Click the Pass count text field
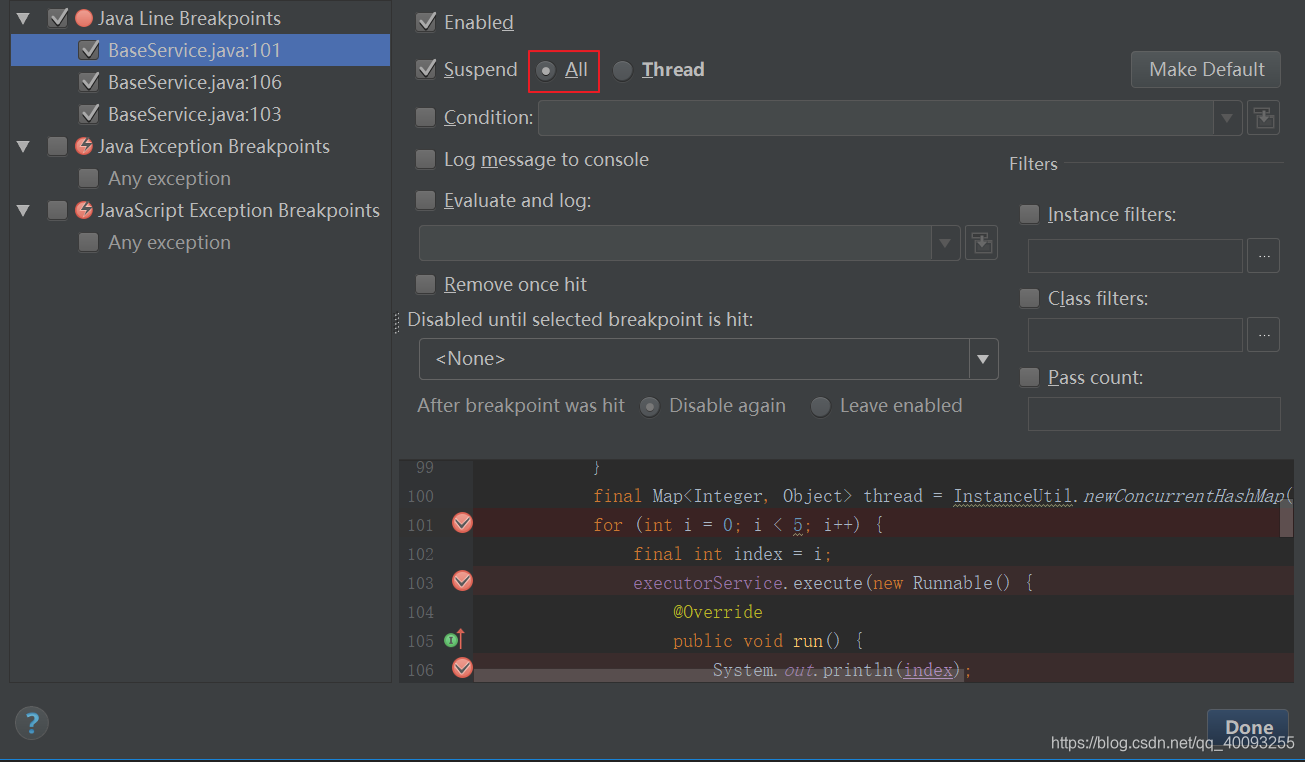 tap(1154, 413)
